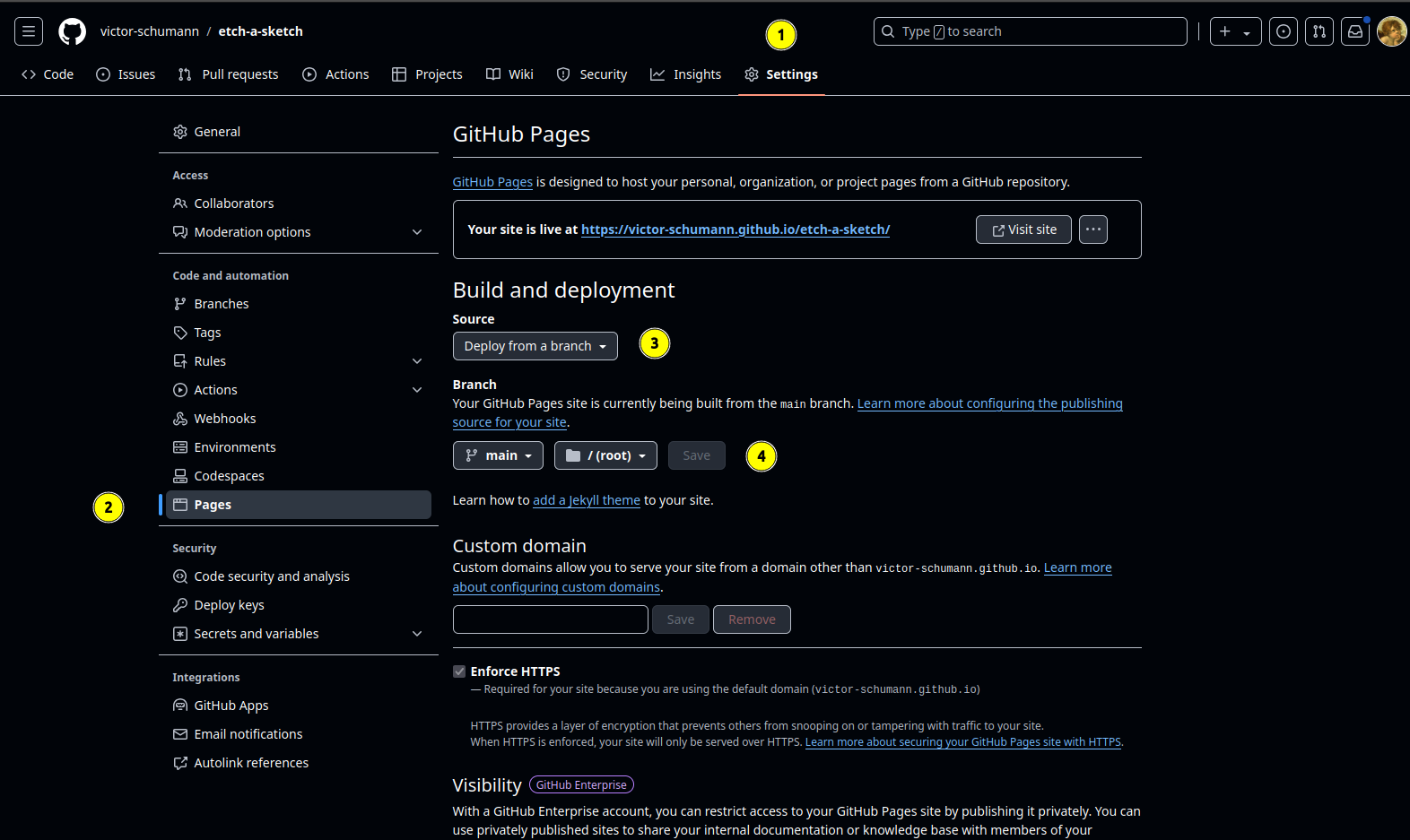
Task: Open the pull requests icon in top bar
Action: tap(1319, 31)
